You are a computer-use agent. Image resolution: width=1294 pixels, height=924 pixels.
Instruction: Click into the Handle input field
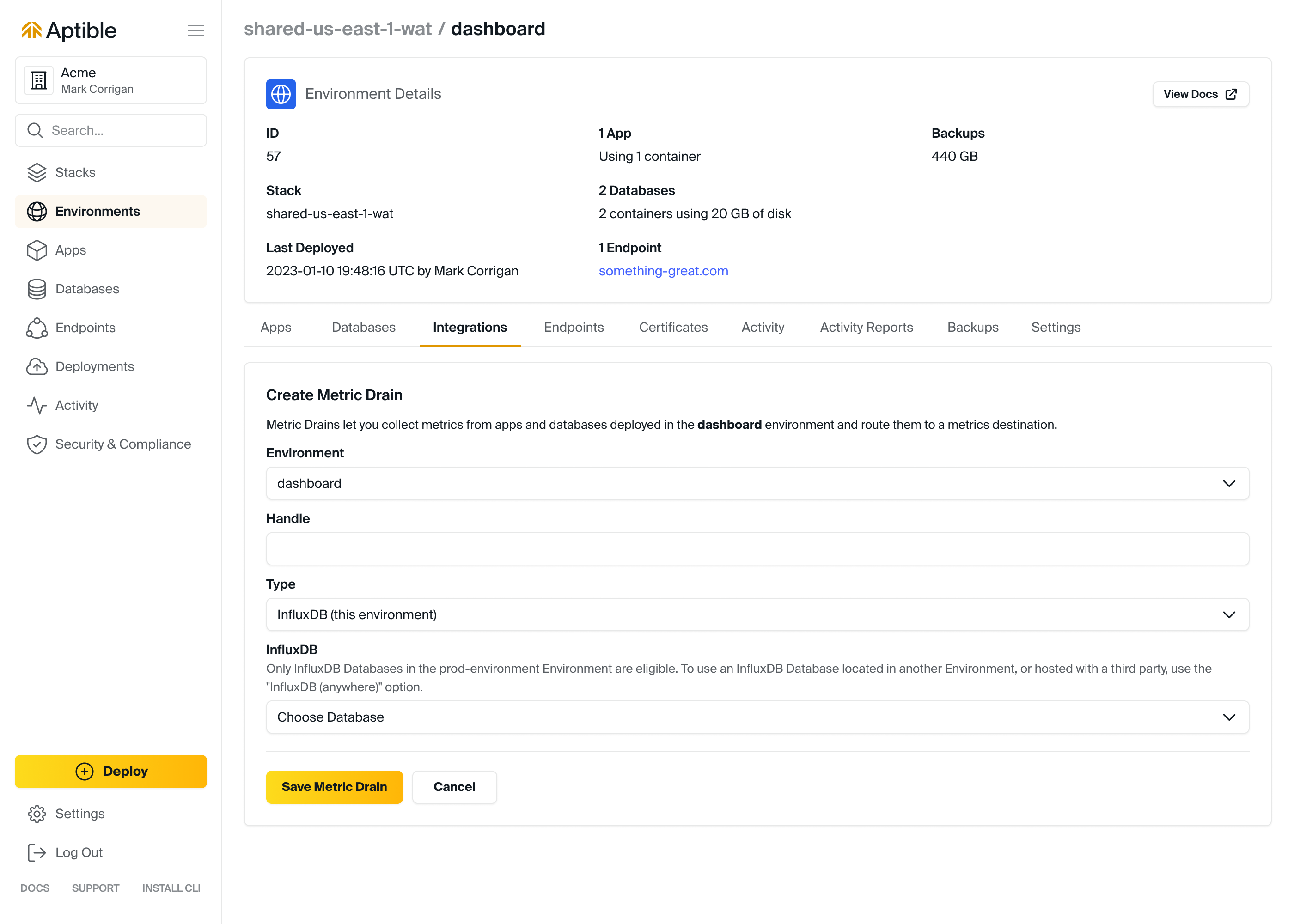coord(757,549)
